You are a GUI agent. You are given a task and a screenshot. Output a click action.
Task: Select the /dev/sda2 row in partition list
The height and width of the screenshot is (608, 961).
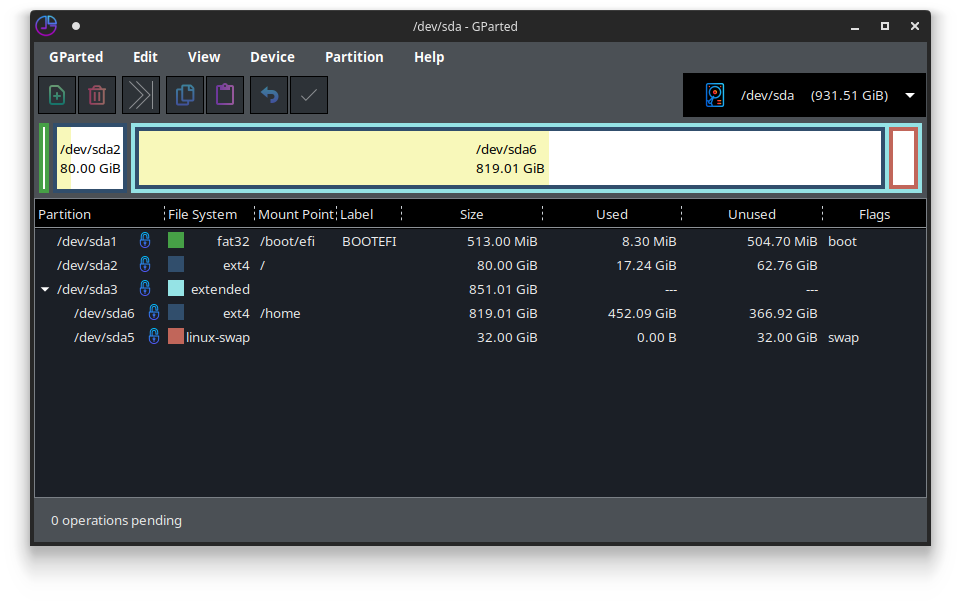coord(480,265)
